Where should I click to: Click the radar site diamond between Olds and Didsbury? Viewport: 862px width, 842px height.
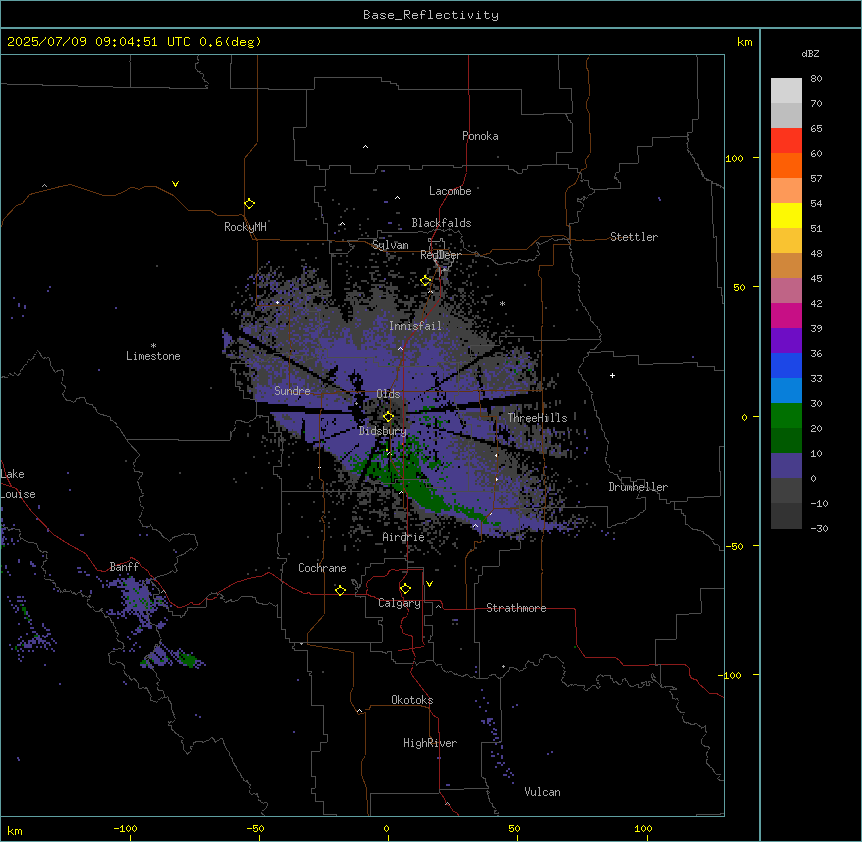coord(388,417)
